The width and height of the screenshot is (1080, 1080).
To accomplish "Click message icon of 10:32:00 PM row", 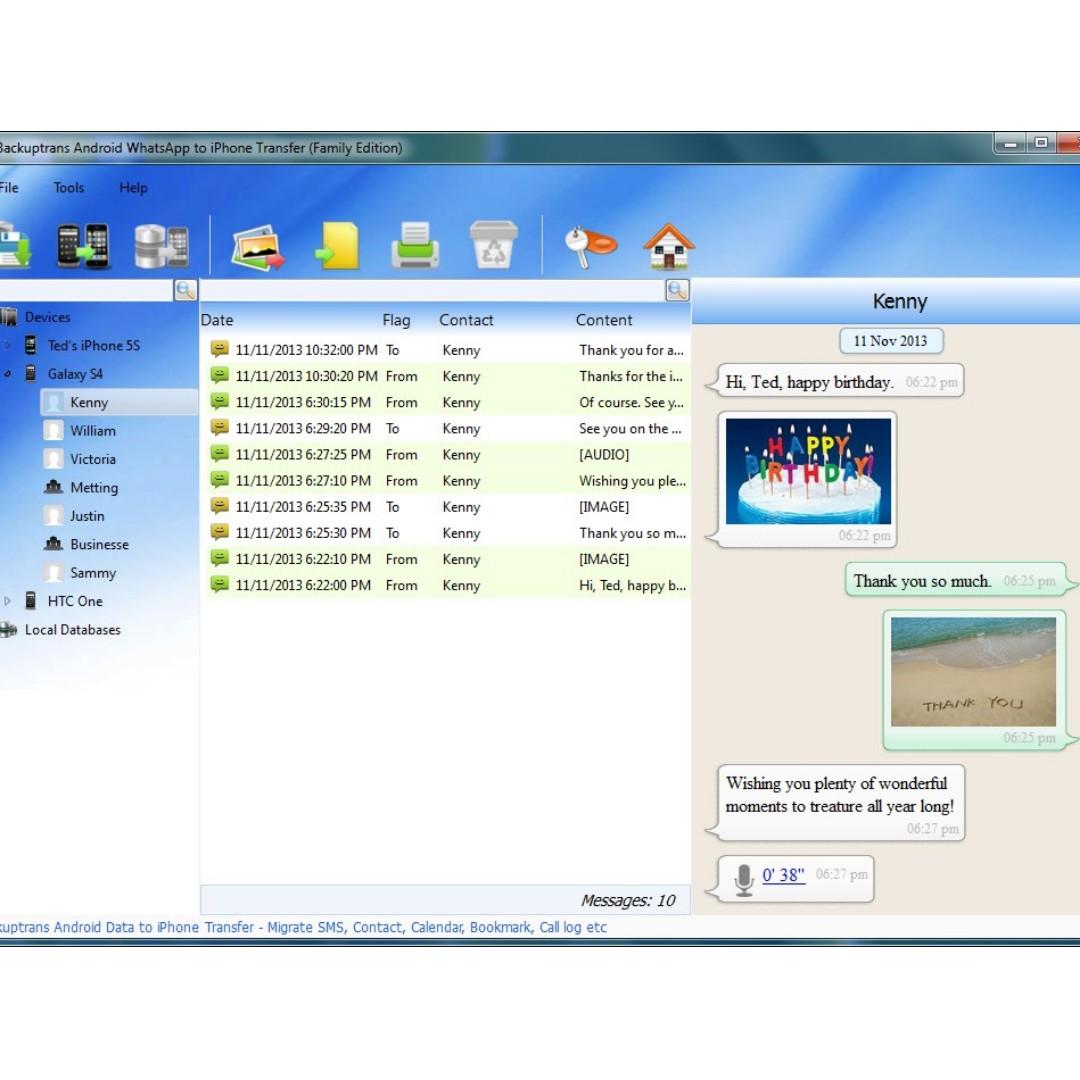I will [220, 349].
